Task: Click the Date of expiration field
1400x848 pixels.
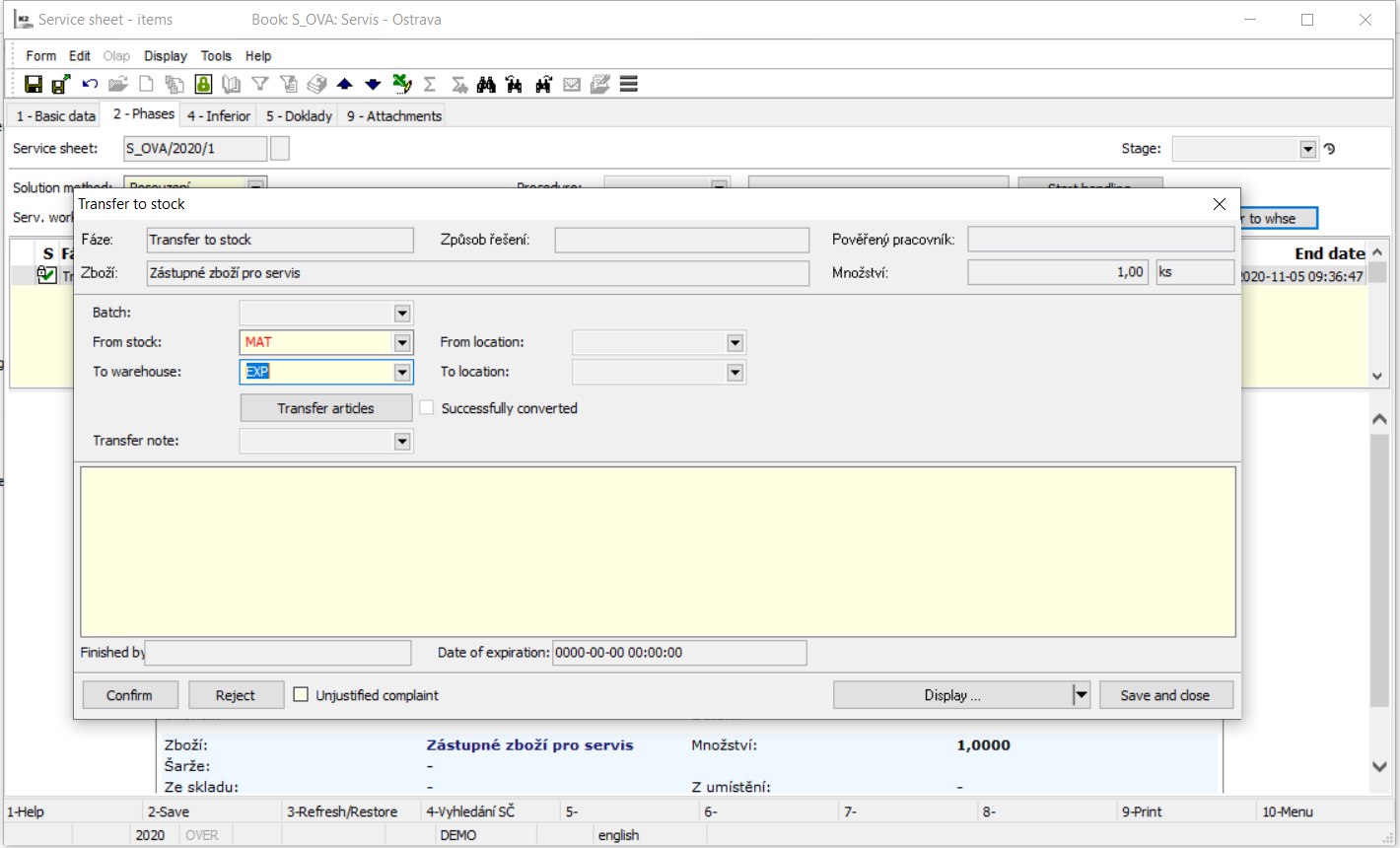Action: pyautogui.click(x=678, y=653)
